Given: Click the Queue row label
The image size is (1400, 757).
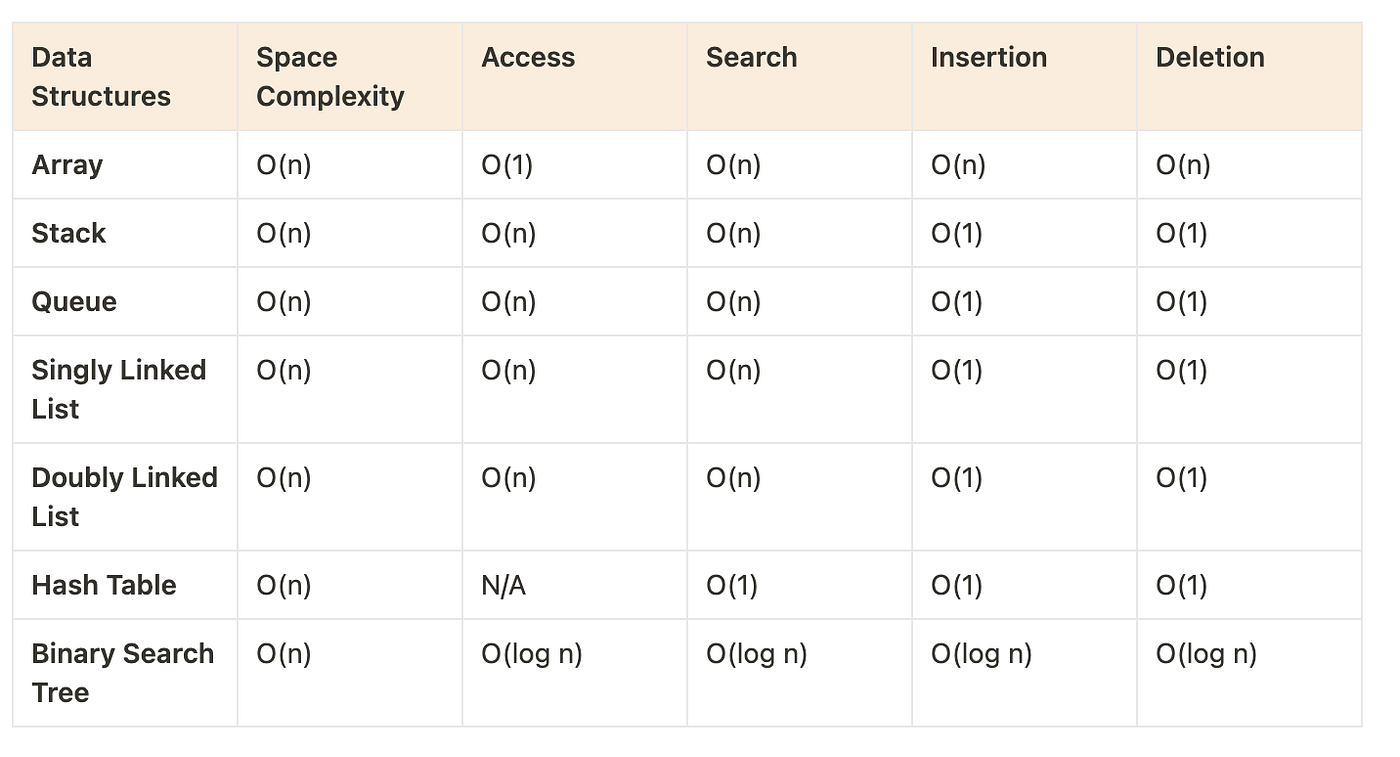Looking at the screenshot, I should (x=74, y=302).
